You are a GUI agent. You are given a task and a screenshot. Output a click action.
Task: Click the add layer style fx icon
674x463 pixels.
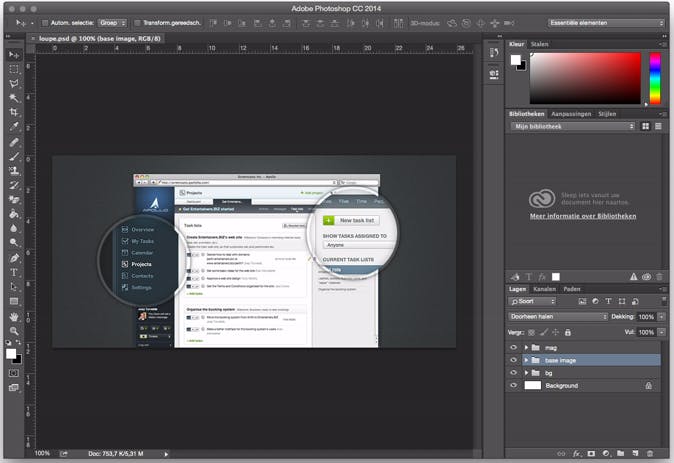578,452
